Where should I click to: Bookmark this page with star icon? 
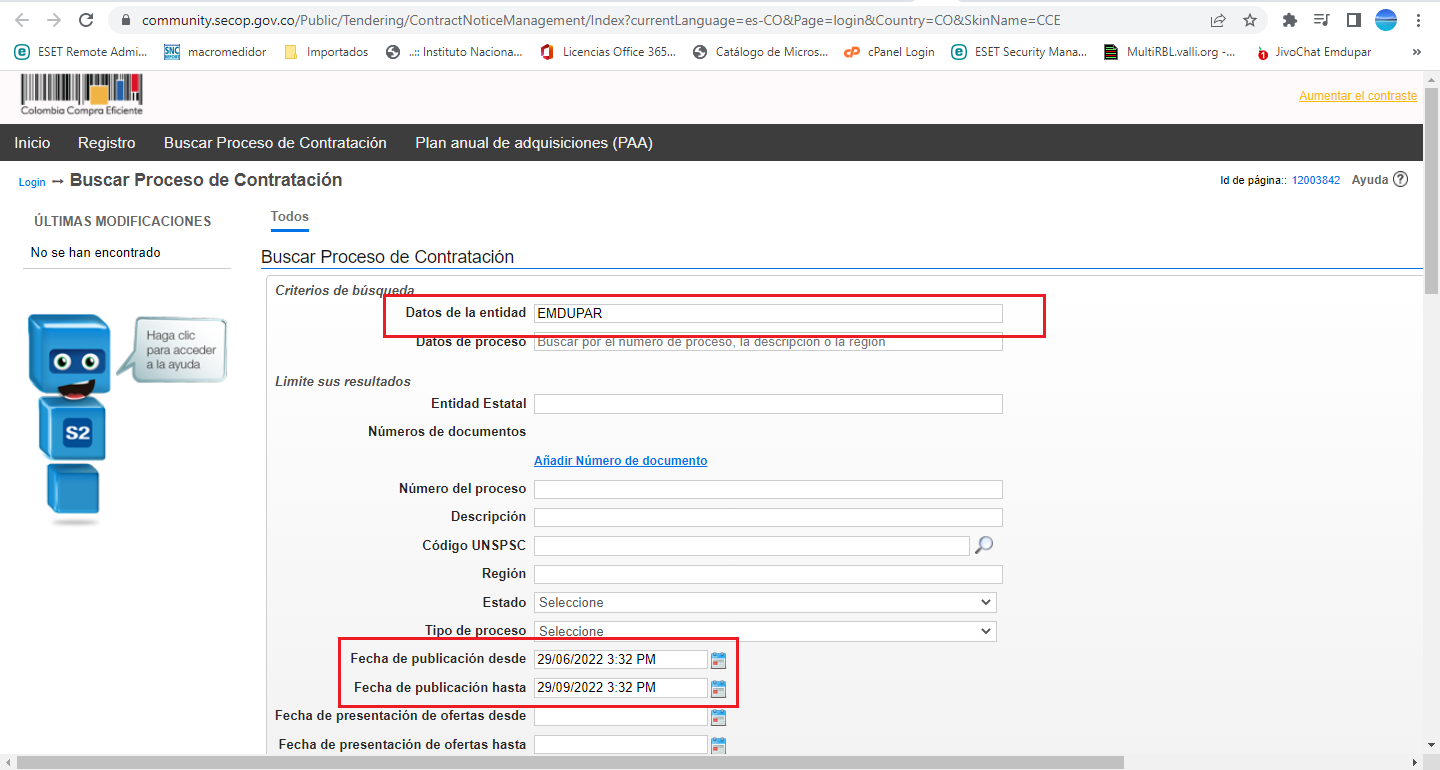1250,20
